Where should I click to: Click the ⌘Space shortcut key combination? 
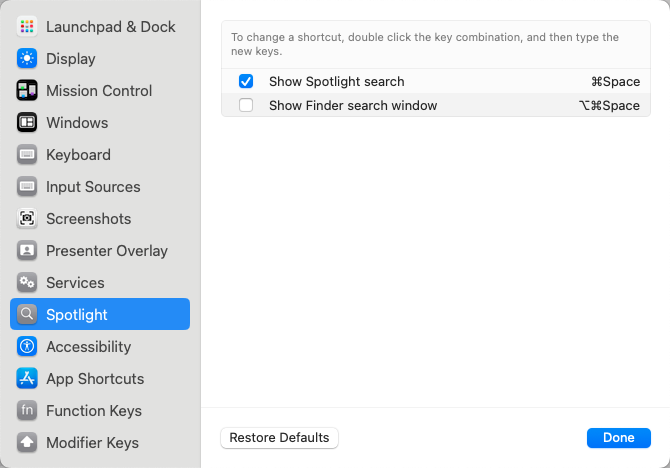coord(615,81)
